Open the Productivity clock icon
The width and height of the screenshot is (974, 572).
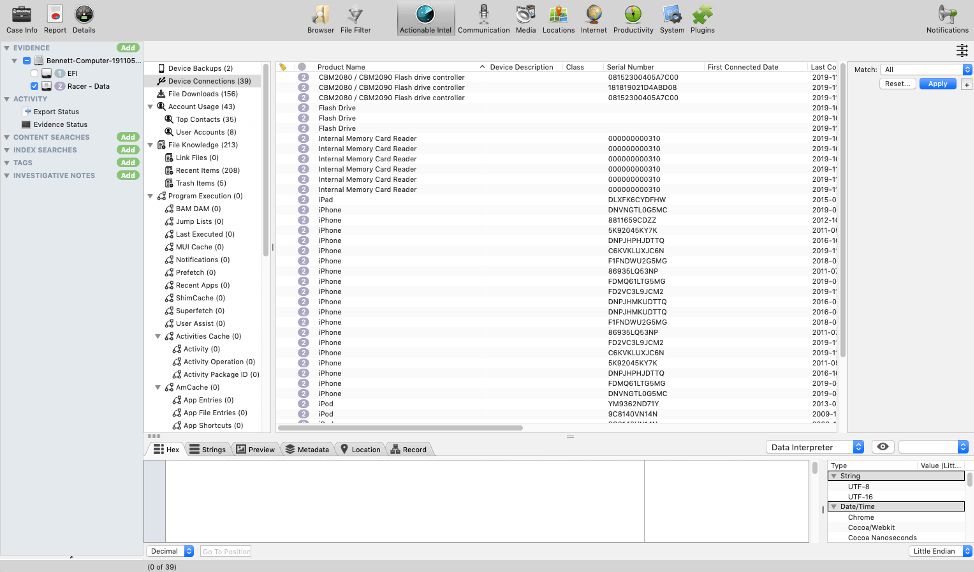(x=633, y=15)
